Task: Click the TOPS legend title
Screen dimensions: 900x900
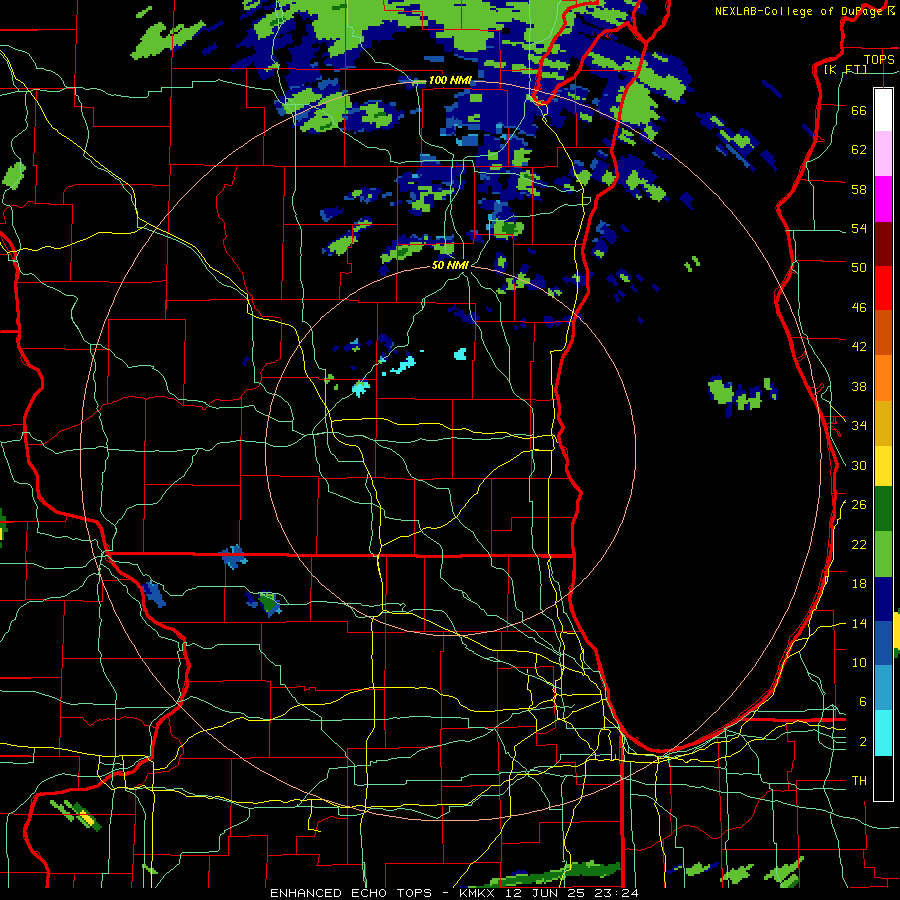Action: [x=879, y=59]
